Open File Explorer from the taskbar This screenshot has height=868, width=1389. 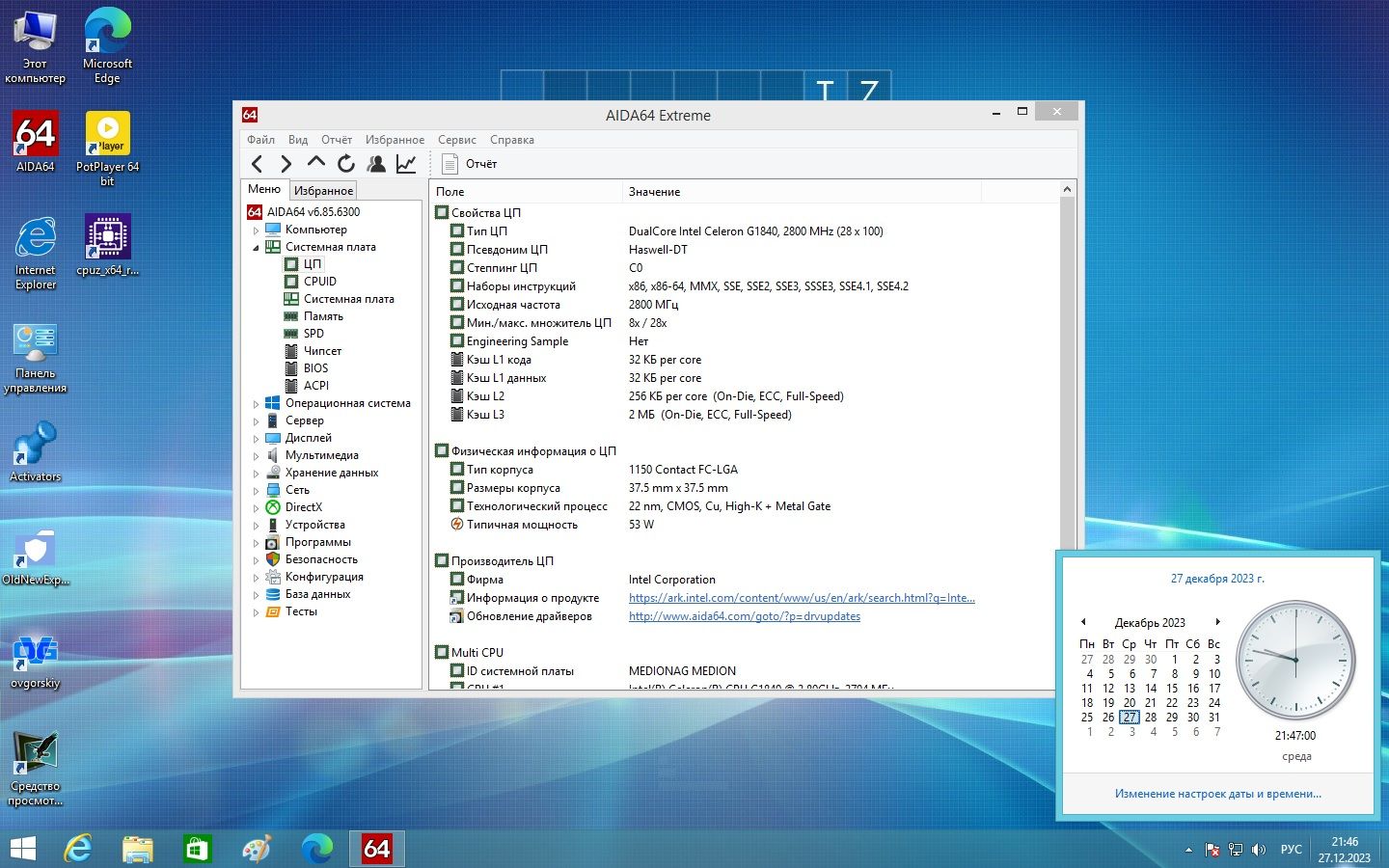(x=138, y=849)
